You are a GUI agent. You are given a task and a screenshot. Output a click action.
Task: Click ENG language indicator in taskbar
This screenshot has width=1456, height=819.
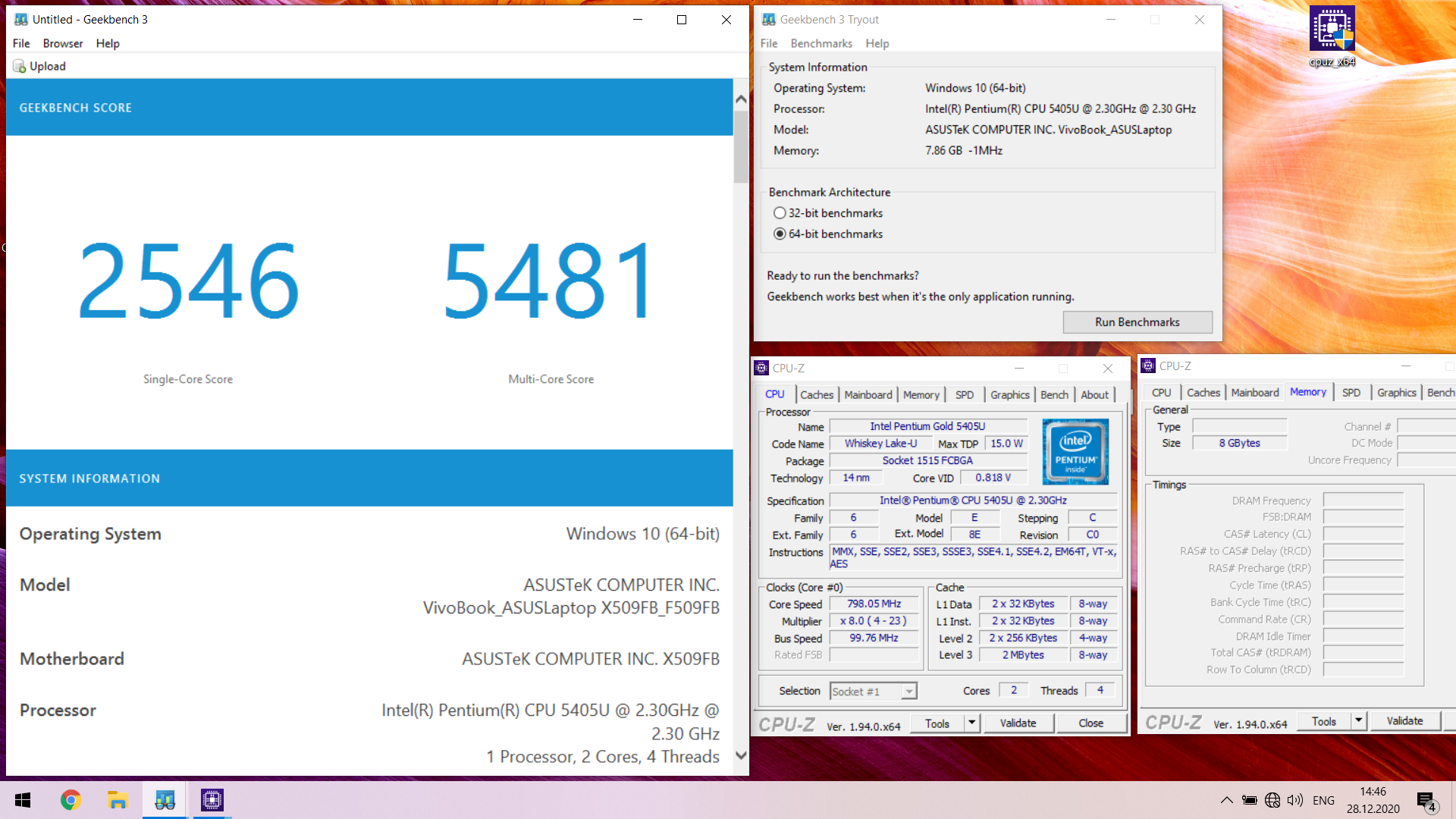(1323, 800)
